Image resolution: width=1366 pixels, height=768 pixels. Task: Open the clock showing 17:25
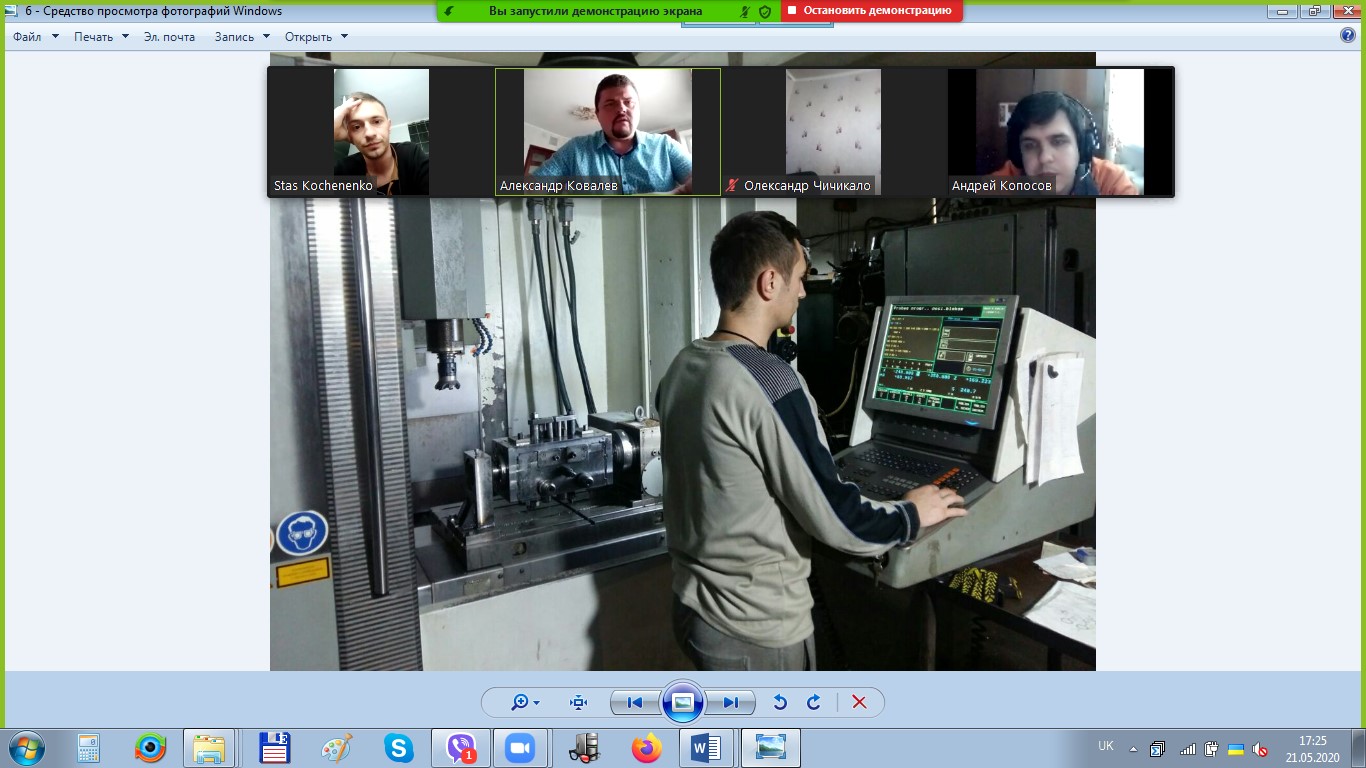[x=1312, y=749]
